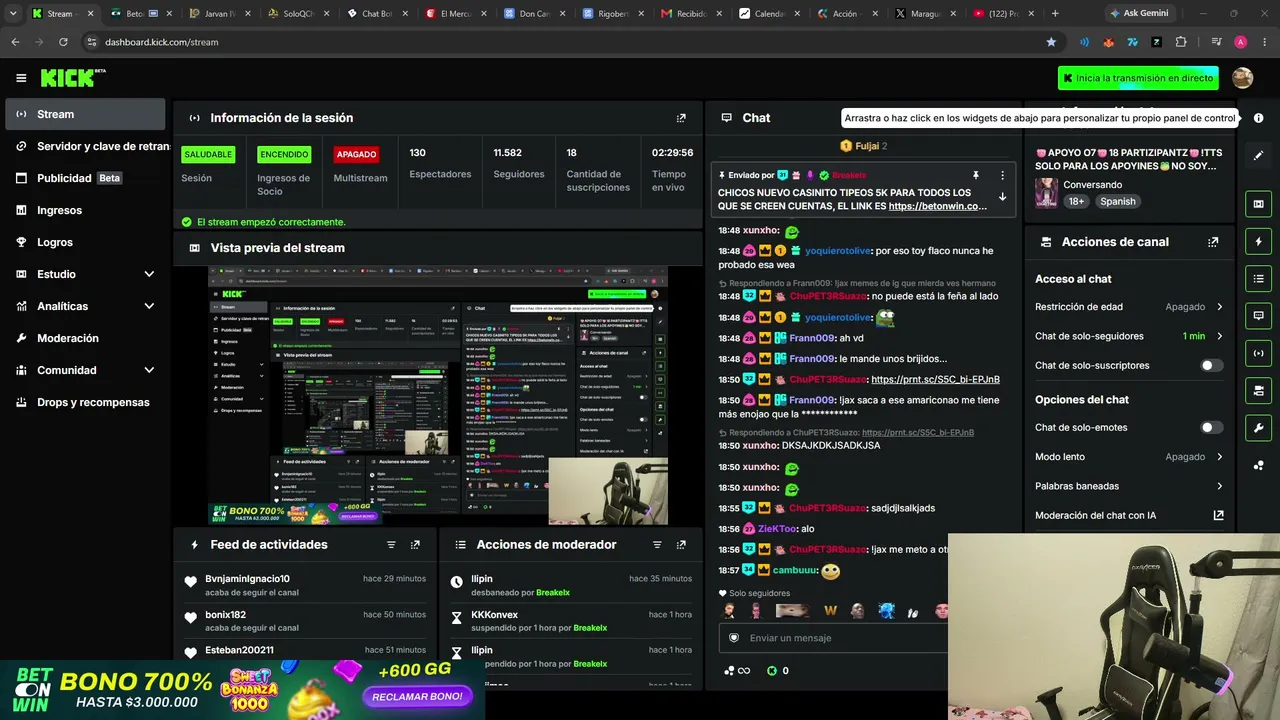Open Servidor y clave de retransmisión
Screen dimensions: 1280x720
point(85,146)
